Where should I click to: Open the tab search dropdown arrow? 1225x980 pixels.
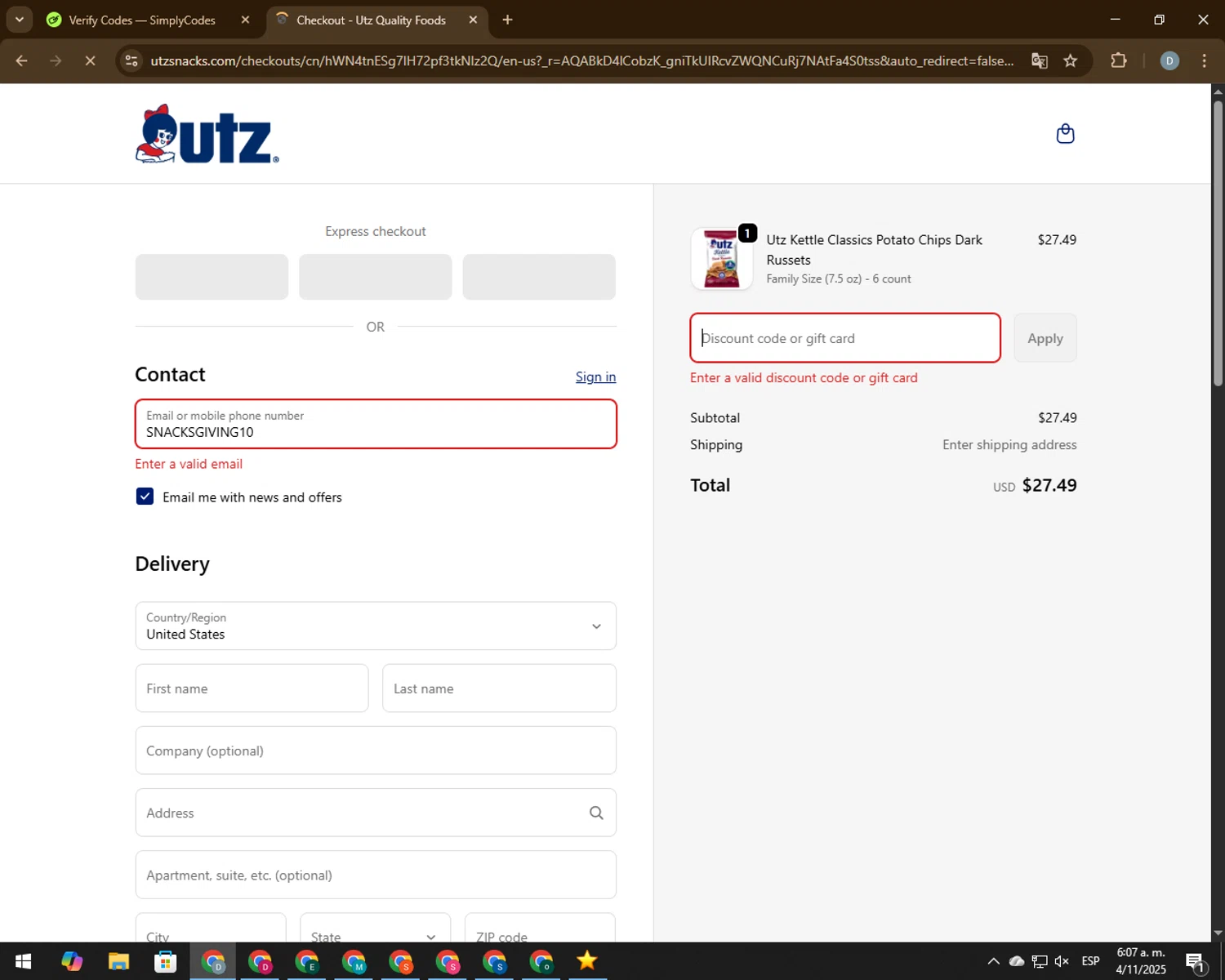coord(19,20)
